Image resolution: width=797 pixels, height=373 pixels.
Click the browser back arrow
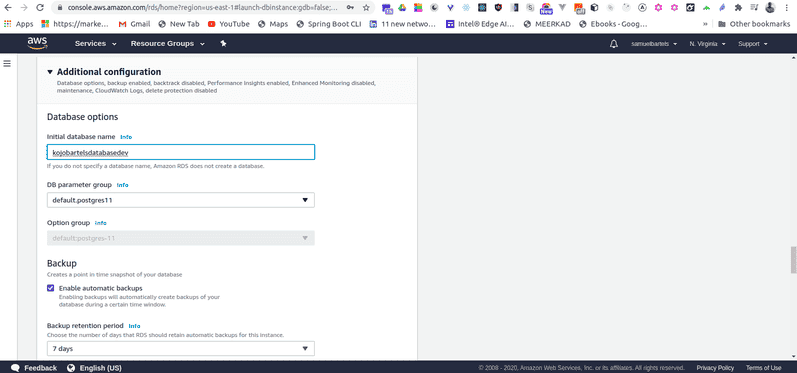pyautogui.click(x=8, y=8)
